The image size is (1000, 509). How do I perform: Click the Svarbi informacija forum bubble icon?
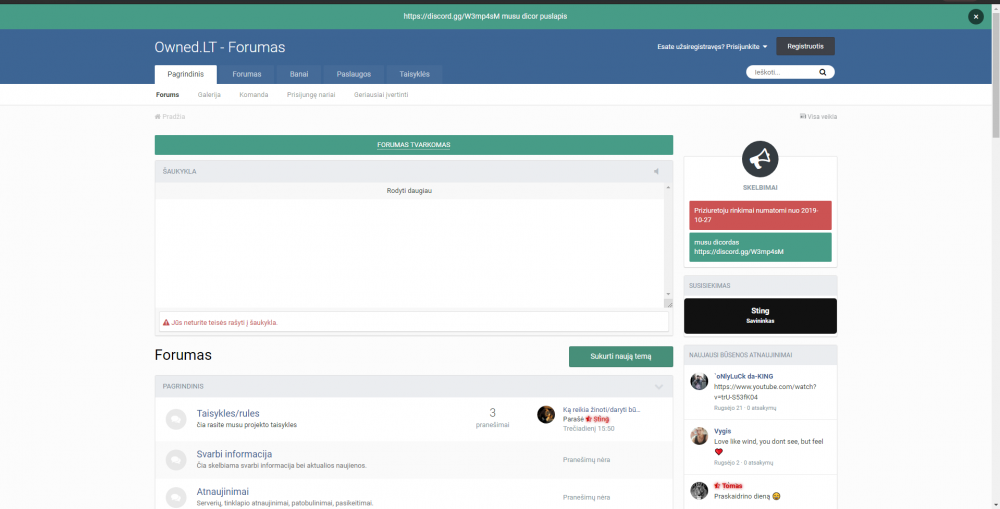176,460
